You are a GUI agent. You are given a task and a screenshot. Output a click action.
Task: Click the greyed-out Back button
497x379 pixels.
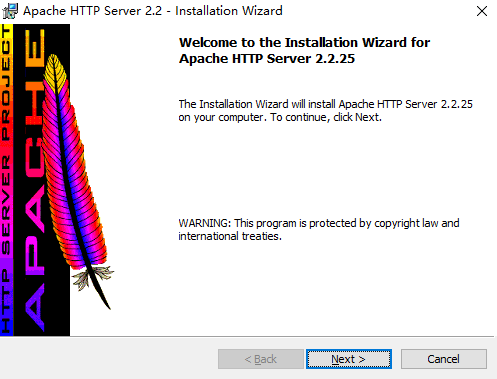click(x=261, y=359)
